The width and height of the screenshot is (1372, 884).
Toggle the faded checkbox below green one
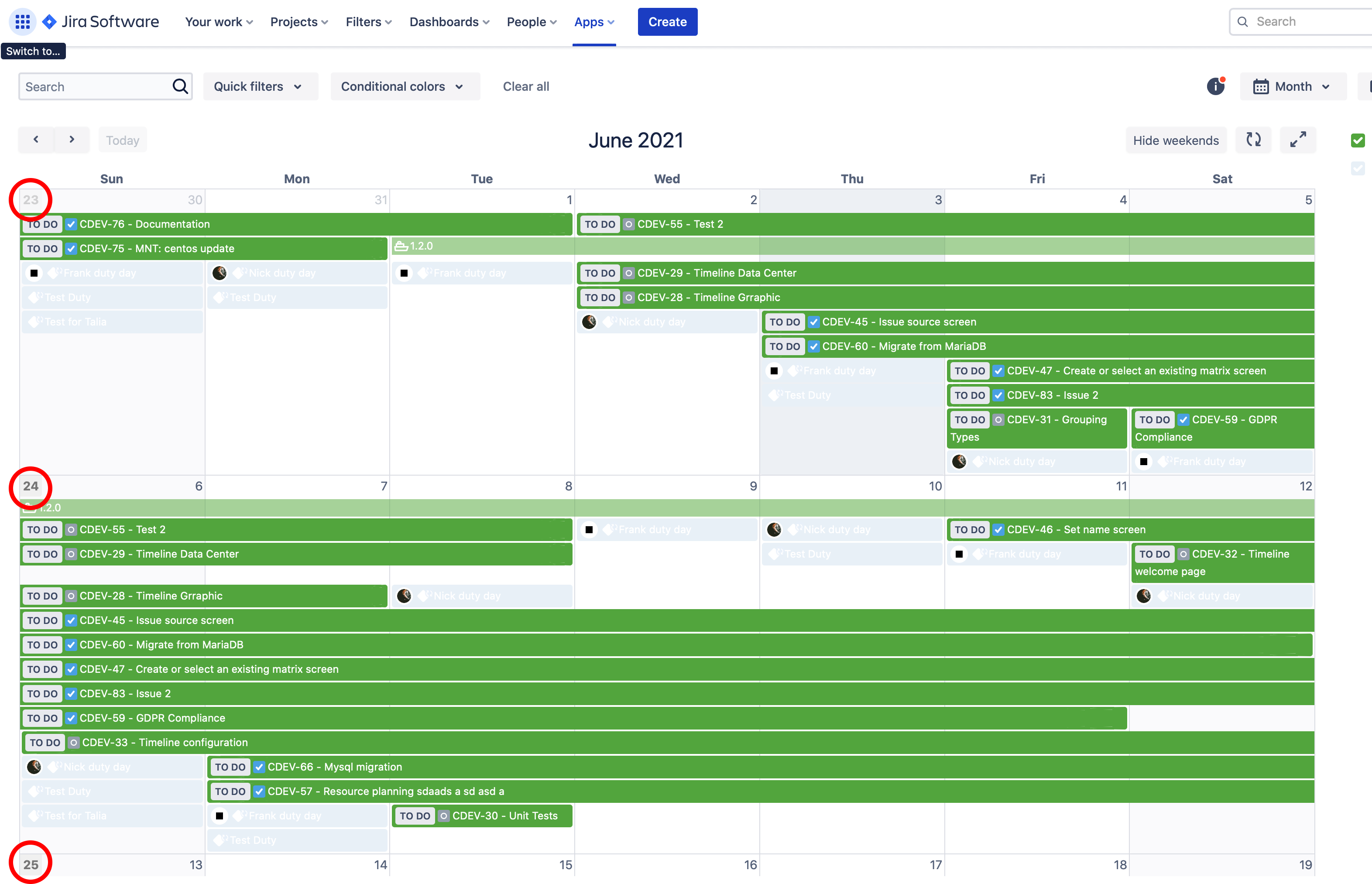1358,168
